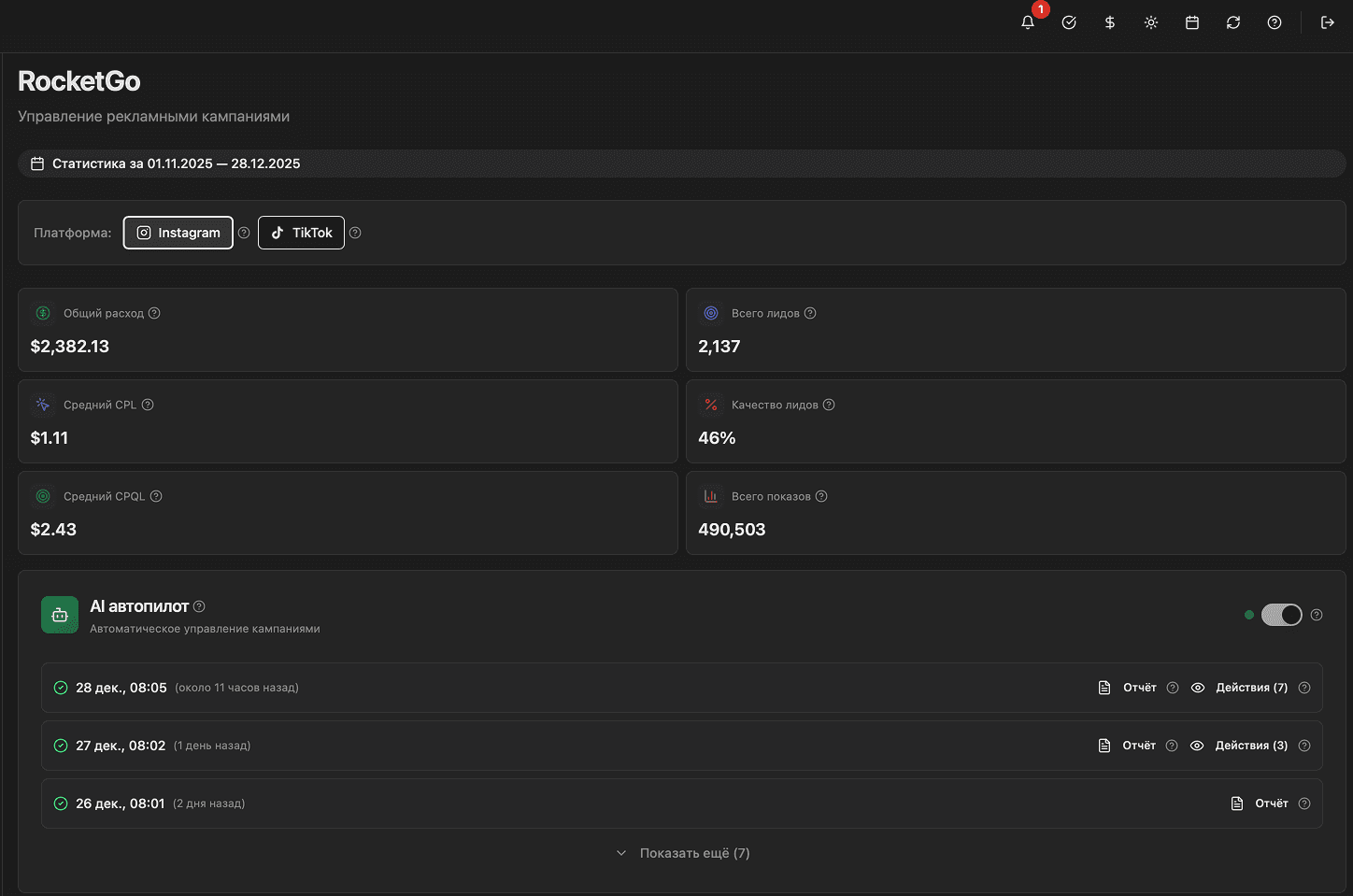
Task: Open the dollar sign billing icon
Action: [1110, 22]
